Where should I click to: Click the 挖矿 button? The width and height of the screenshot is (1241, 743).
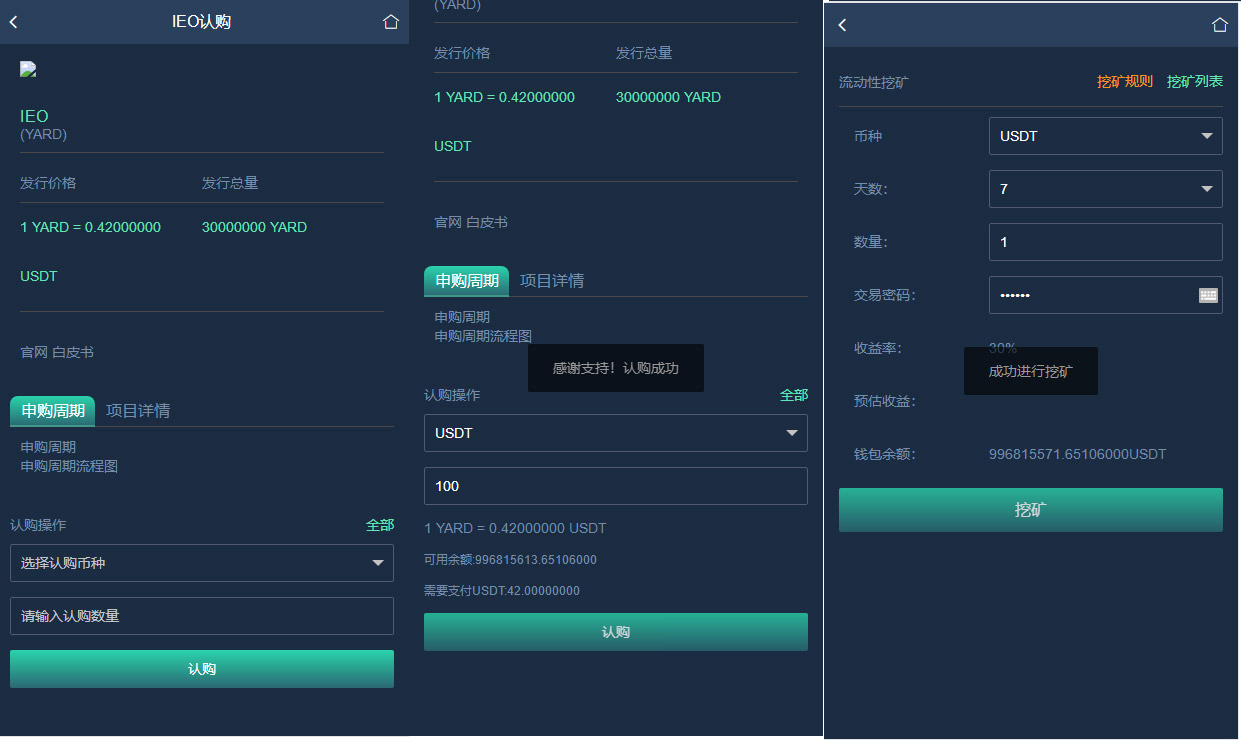1031,510
